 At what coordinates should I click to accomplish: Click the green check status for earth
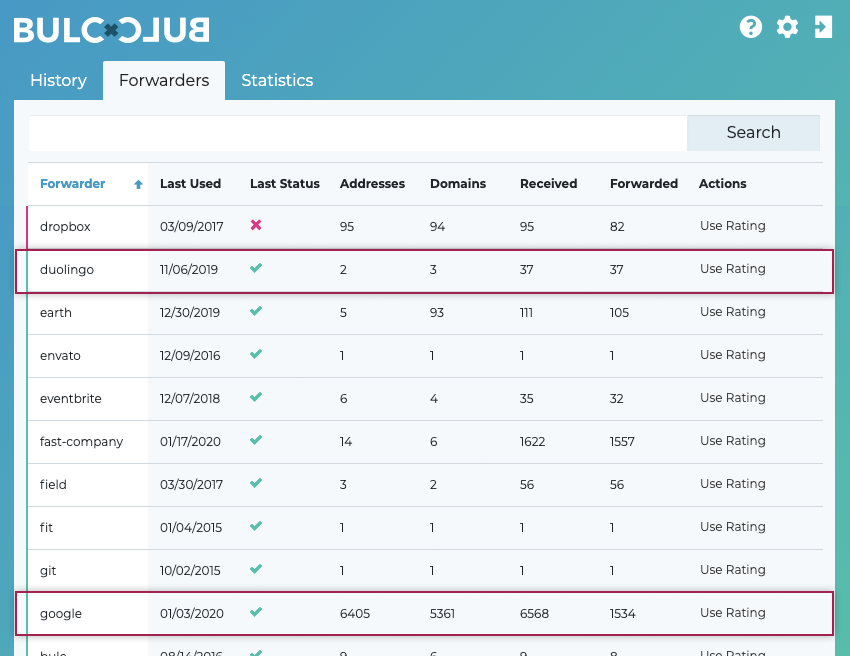tap(256, 311)
